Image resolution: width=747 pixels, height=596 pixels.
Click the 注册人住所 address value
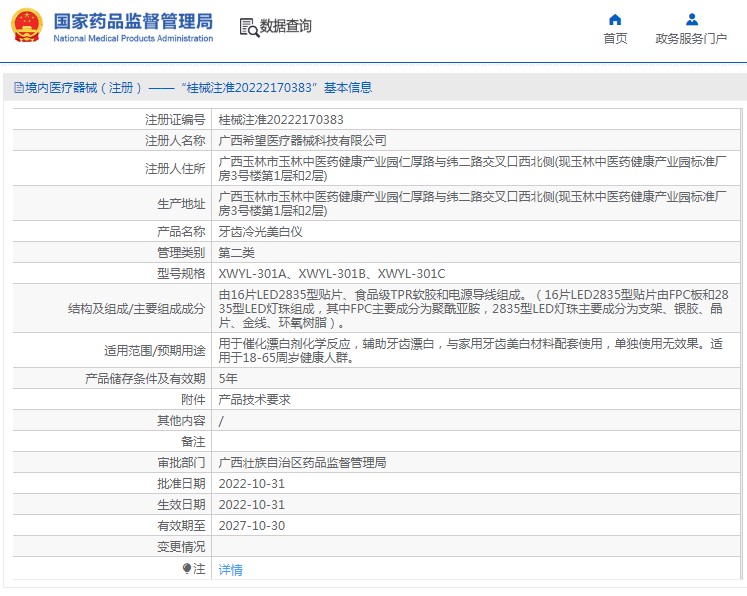pos(472,169)
